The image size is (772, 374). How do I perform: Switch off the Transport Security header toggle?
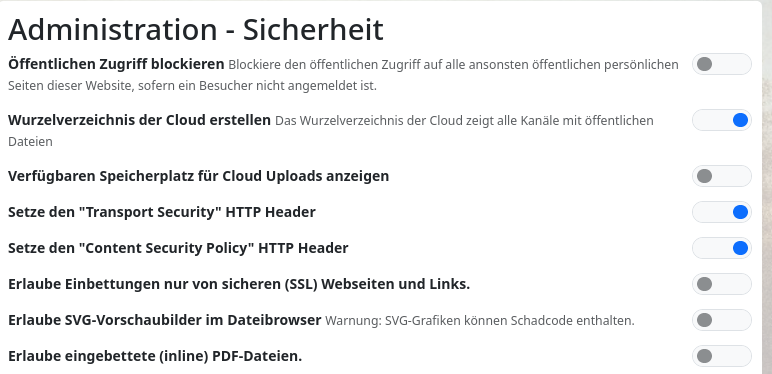click(x=722, y=212)
